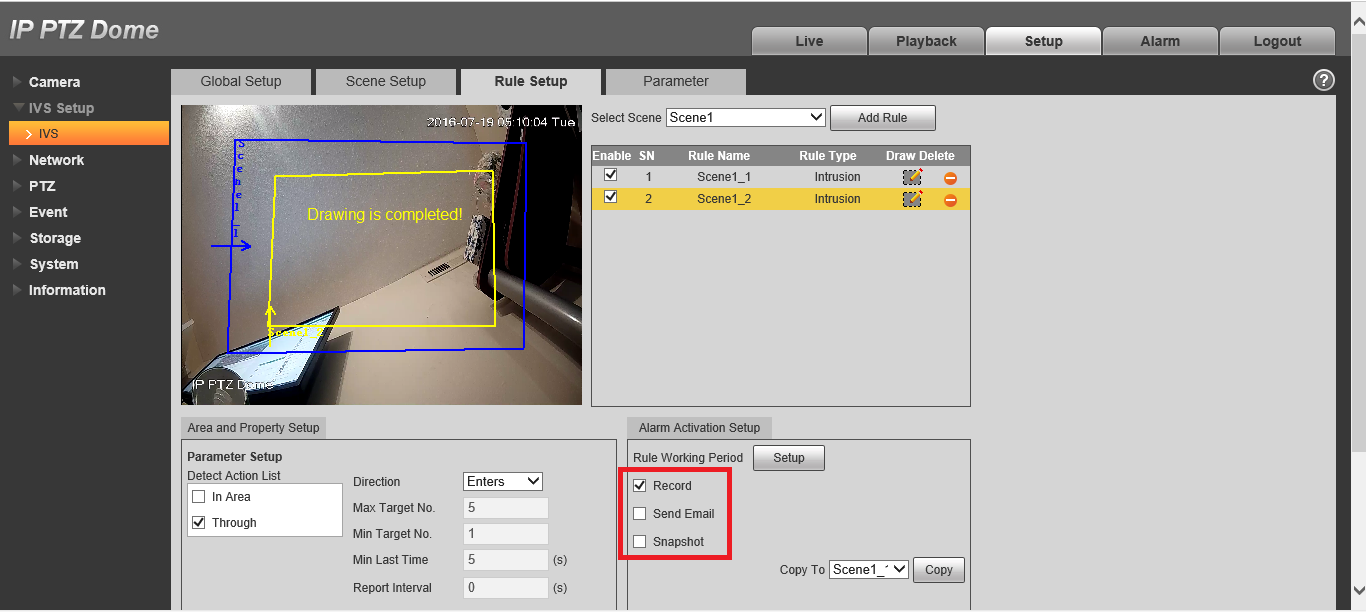Image resolution: width=1366 pixels, height=612 pixels.
Task: Click the Copy button
Action: tap(939, 570)
